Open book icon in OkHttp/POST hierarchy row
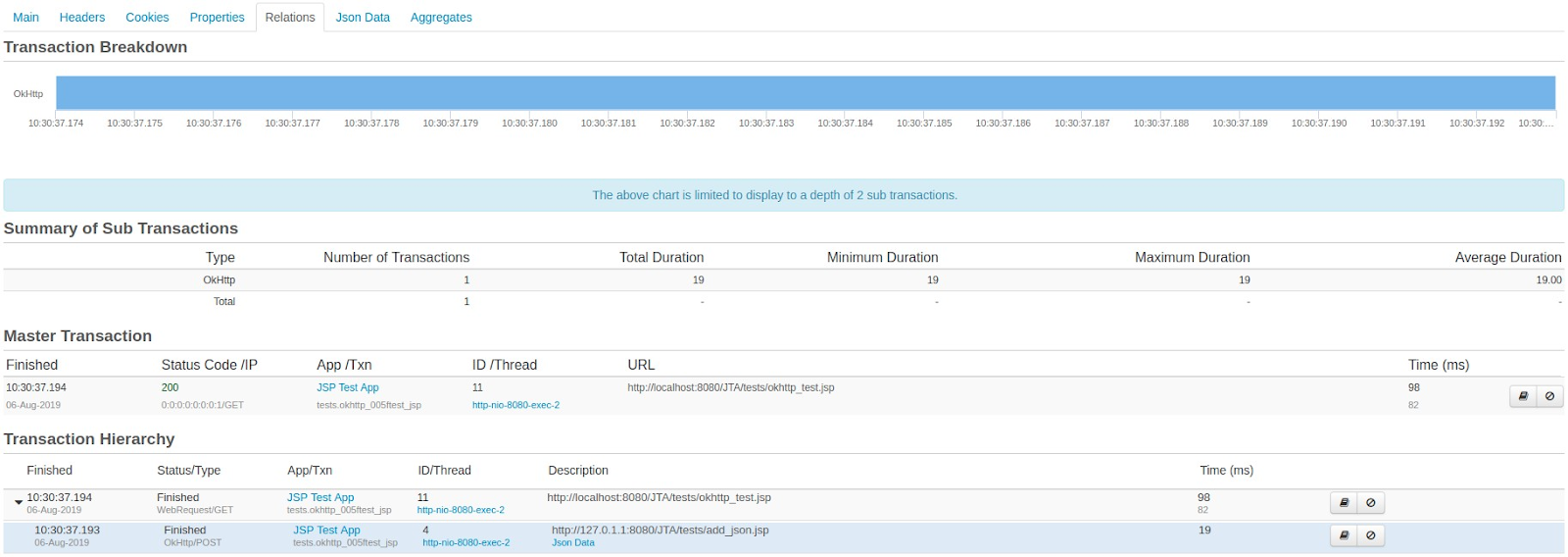 [x=1344, y=535]
